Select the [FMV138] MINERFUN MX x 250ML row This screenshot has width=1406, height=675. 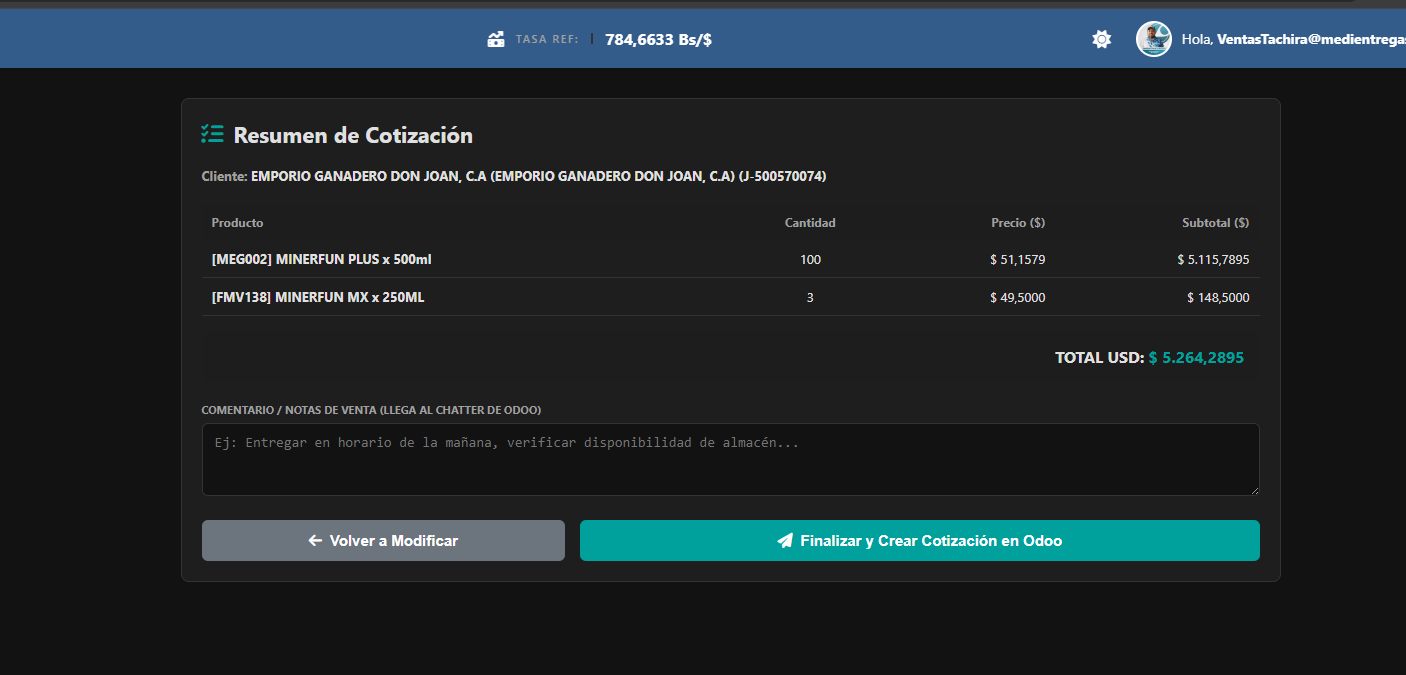pos(730,297)
